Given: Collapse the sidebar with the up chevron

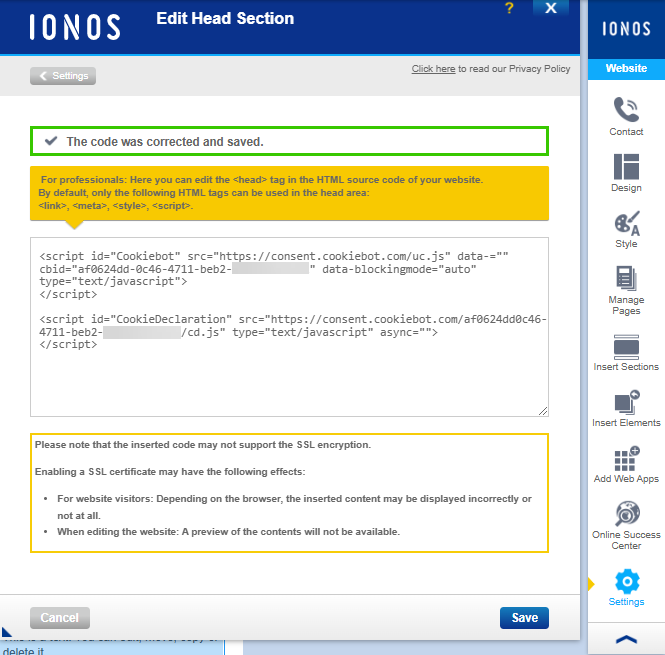Looking at the screenshot, I should (x=626, y=639).
